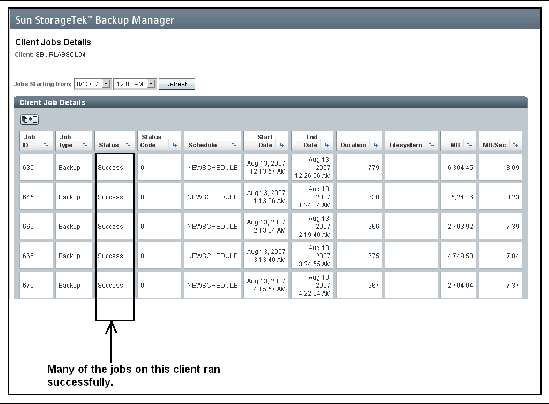Click the Duration column header label
The height and width of the screenshot is (404, 549).
[353, 145]
